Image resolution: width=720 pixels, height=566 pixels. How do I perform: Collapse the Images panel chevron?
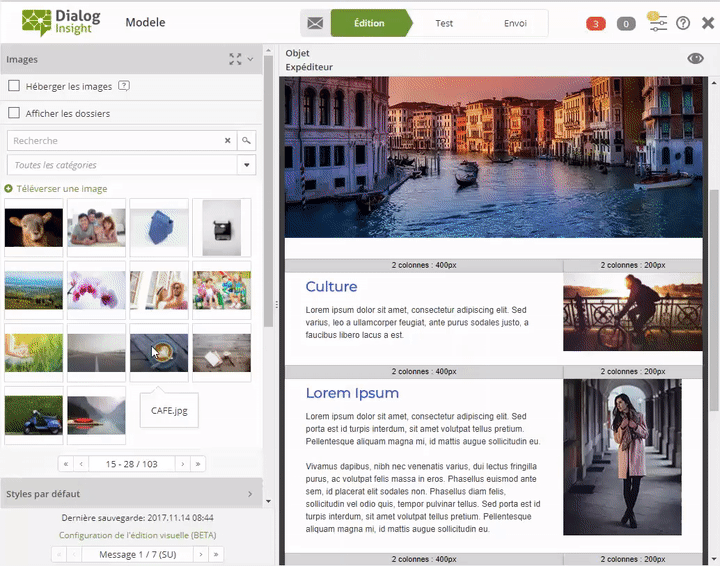[x=250, y=59]
